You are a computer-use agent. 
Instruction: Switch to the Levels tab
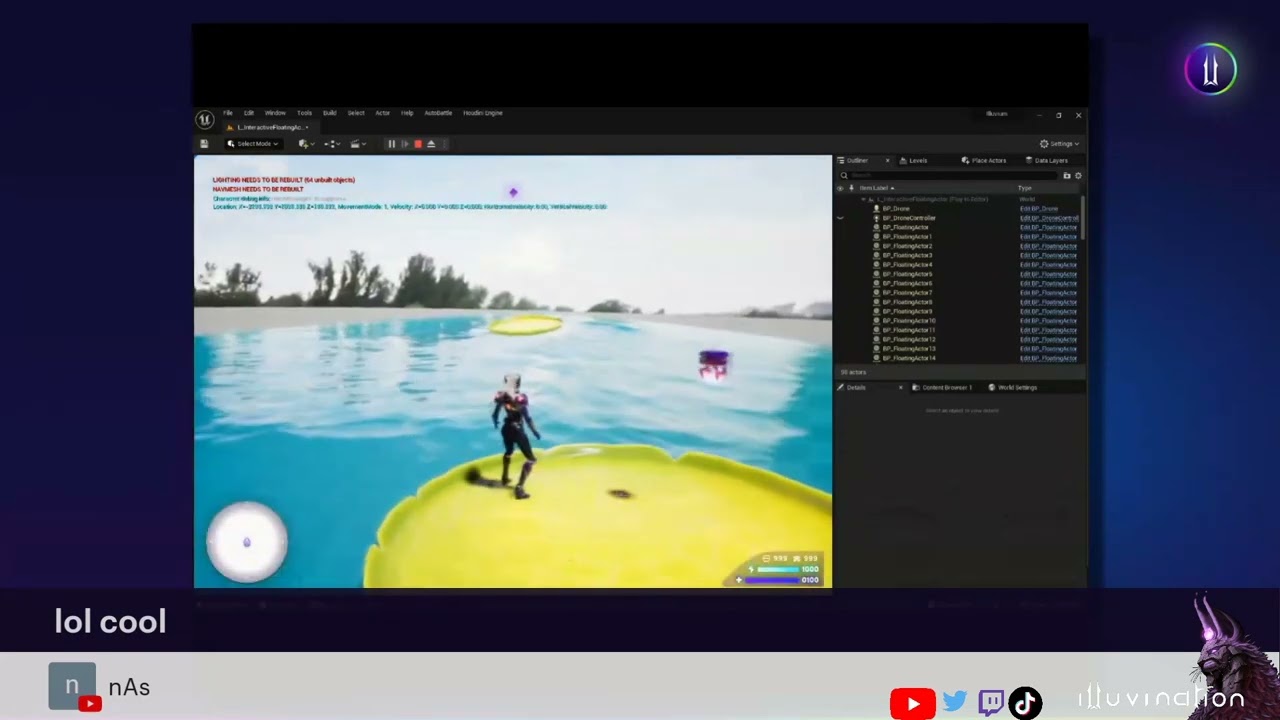tap(913, 160)
